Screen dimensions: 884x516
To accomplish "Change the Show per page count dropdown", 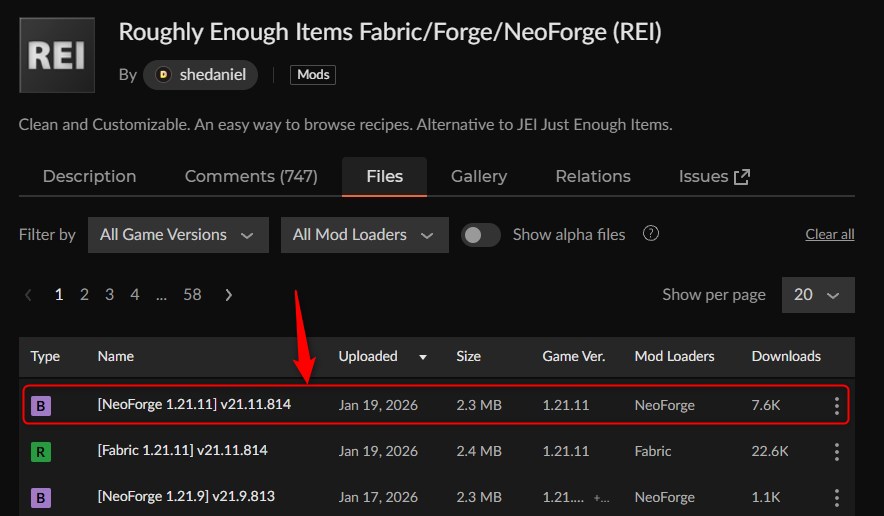I will point(817,295).
